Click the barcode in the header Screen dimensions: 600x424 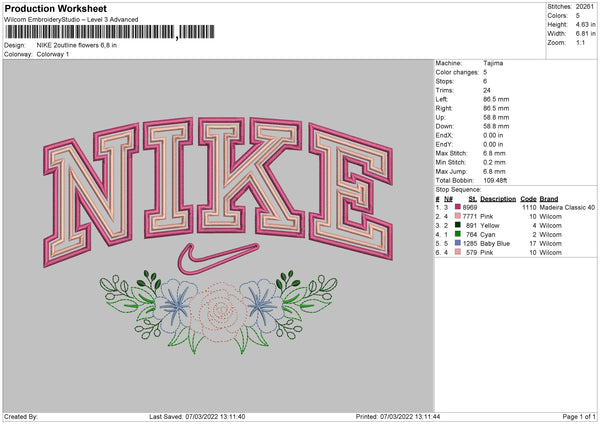point(110,32)
